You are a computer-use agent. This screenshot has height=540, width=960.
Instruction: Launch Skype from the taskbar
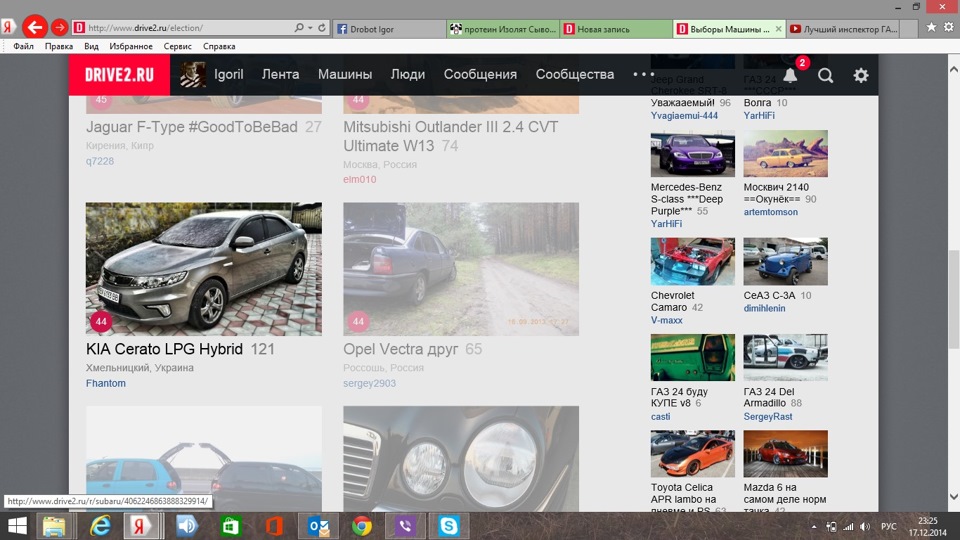[x=449, y=526]
